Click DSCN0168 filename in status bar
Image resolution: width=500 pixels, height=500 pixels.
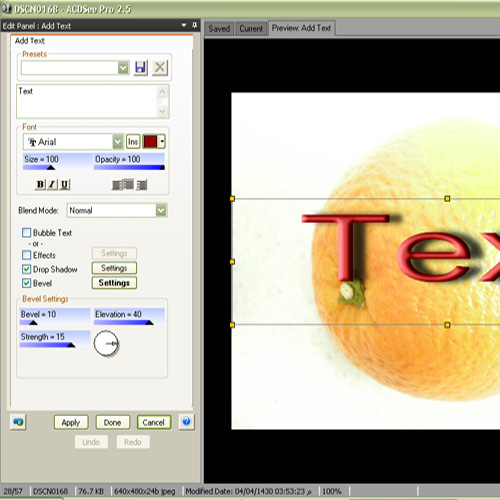(x=50, y=491)
